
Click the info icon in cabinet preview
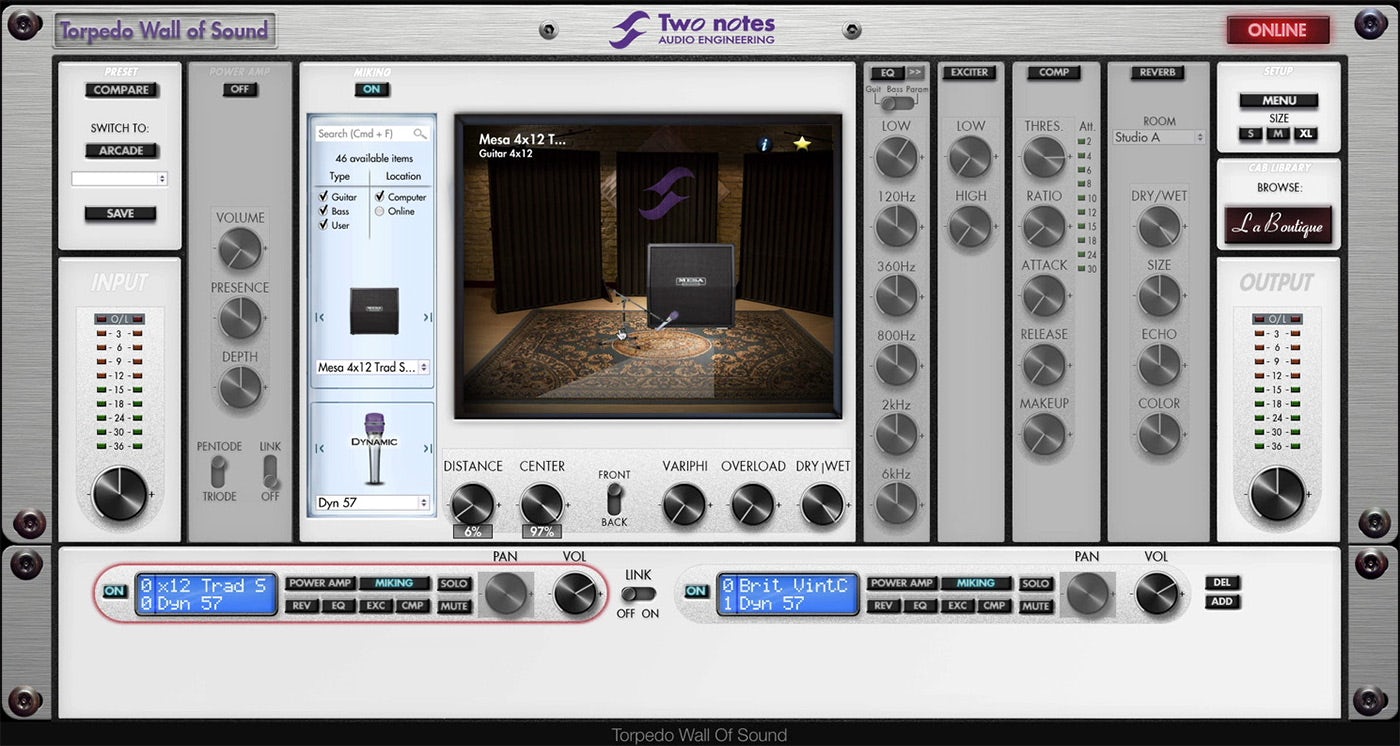765,144
